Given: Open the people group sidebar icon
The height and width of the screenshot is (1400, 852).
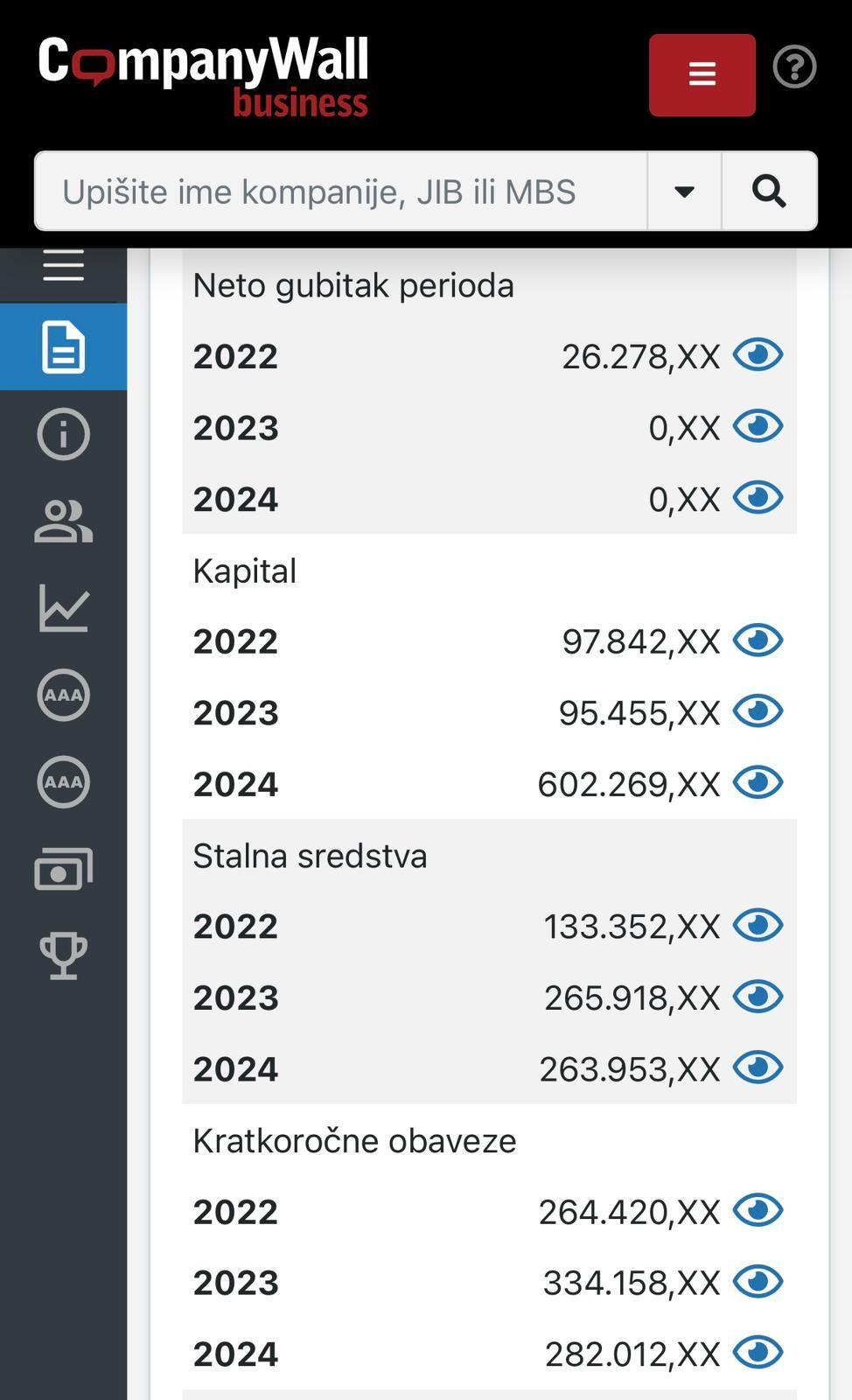Looking at the screenshot, I should (63, 521).
